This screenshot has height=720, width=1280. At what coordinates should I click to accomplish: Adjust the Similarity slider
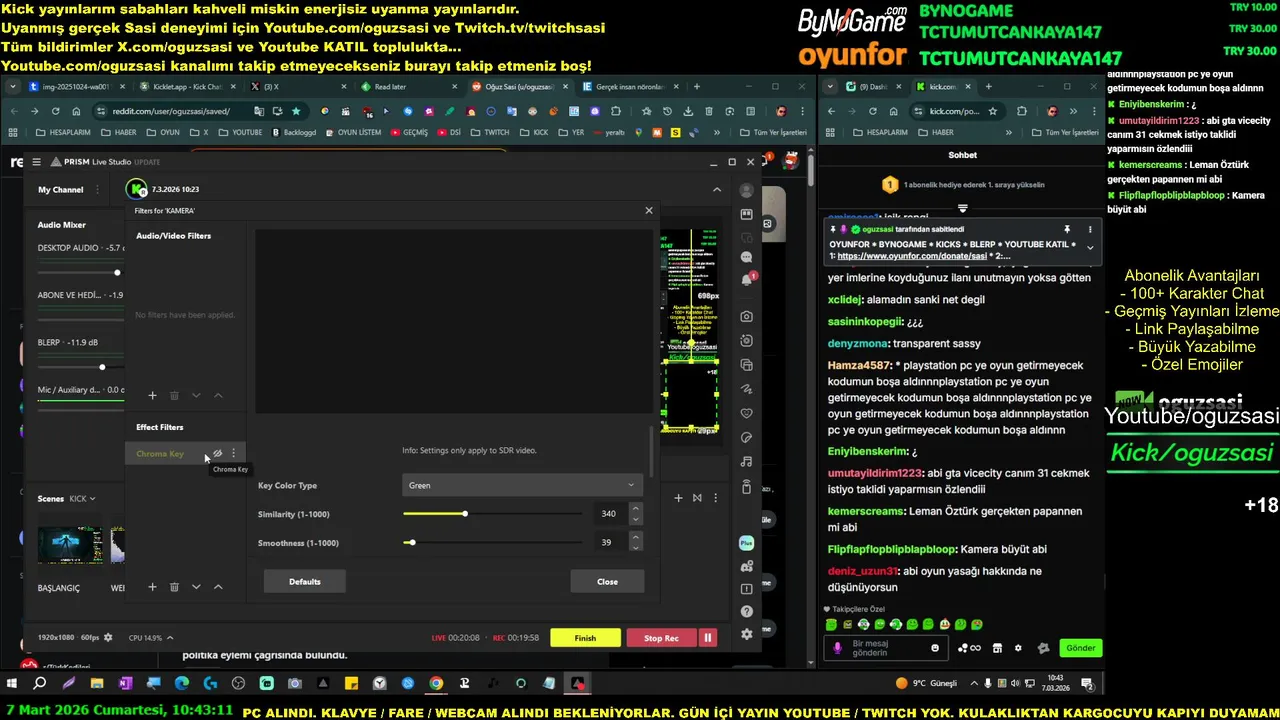point(492,514)
